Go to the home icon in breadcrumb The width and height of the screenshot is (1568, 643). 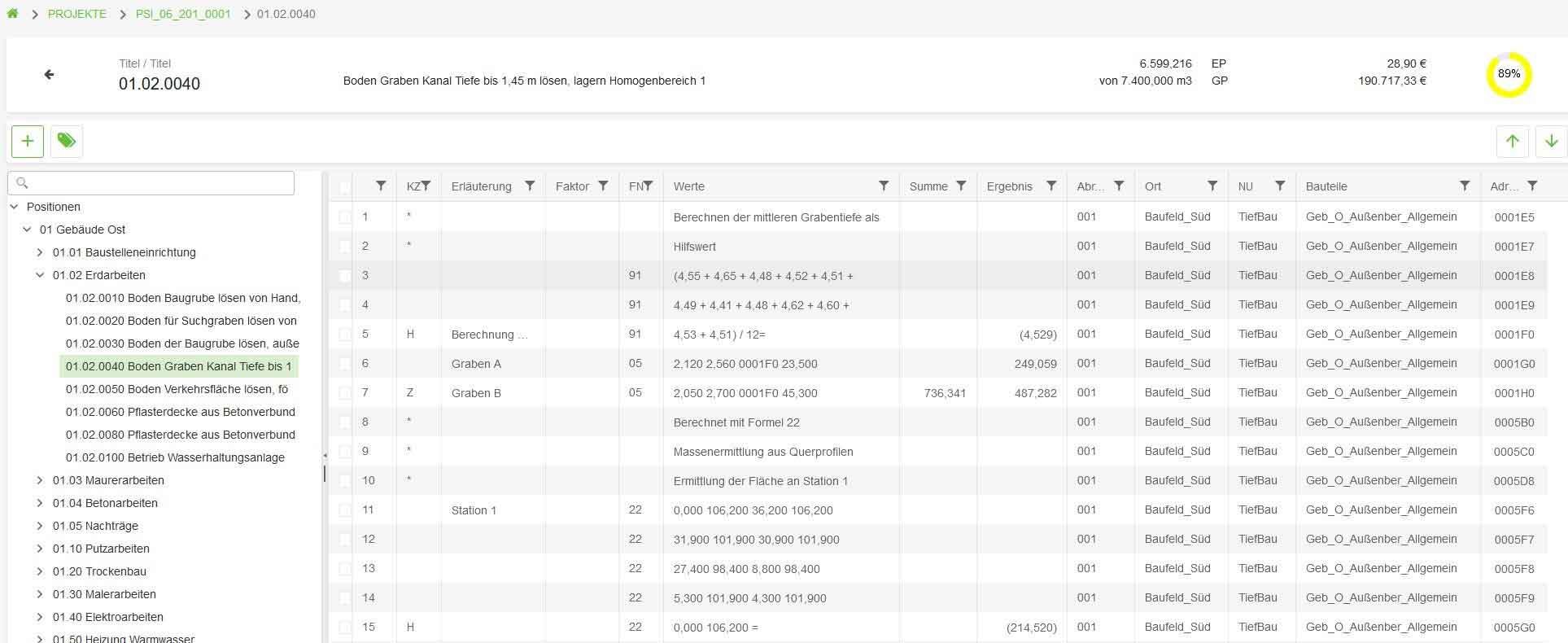coord(12,13)
